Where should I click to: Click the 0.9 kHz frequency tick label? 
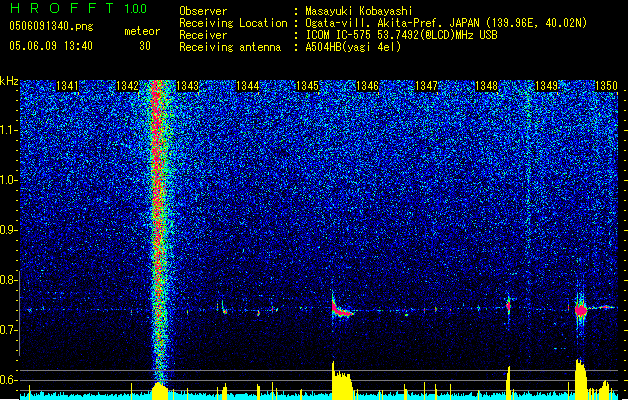point(8,230)
